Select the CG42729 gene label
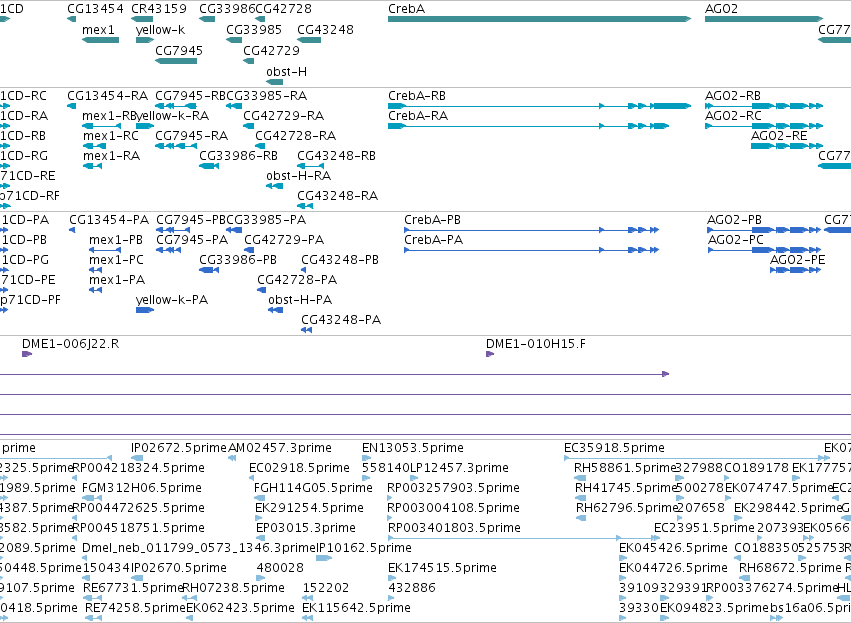This screenshot has height=623, width=851. click(271, 50)
